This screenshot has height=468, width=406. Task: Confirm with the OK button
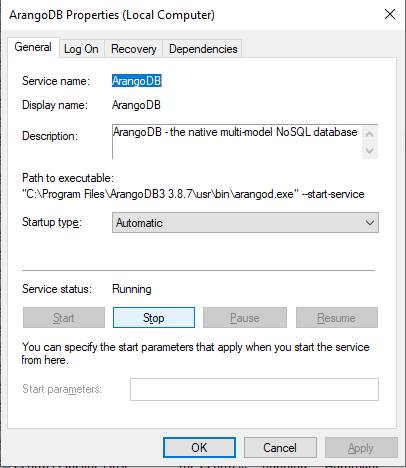coord(199,448)
